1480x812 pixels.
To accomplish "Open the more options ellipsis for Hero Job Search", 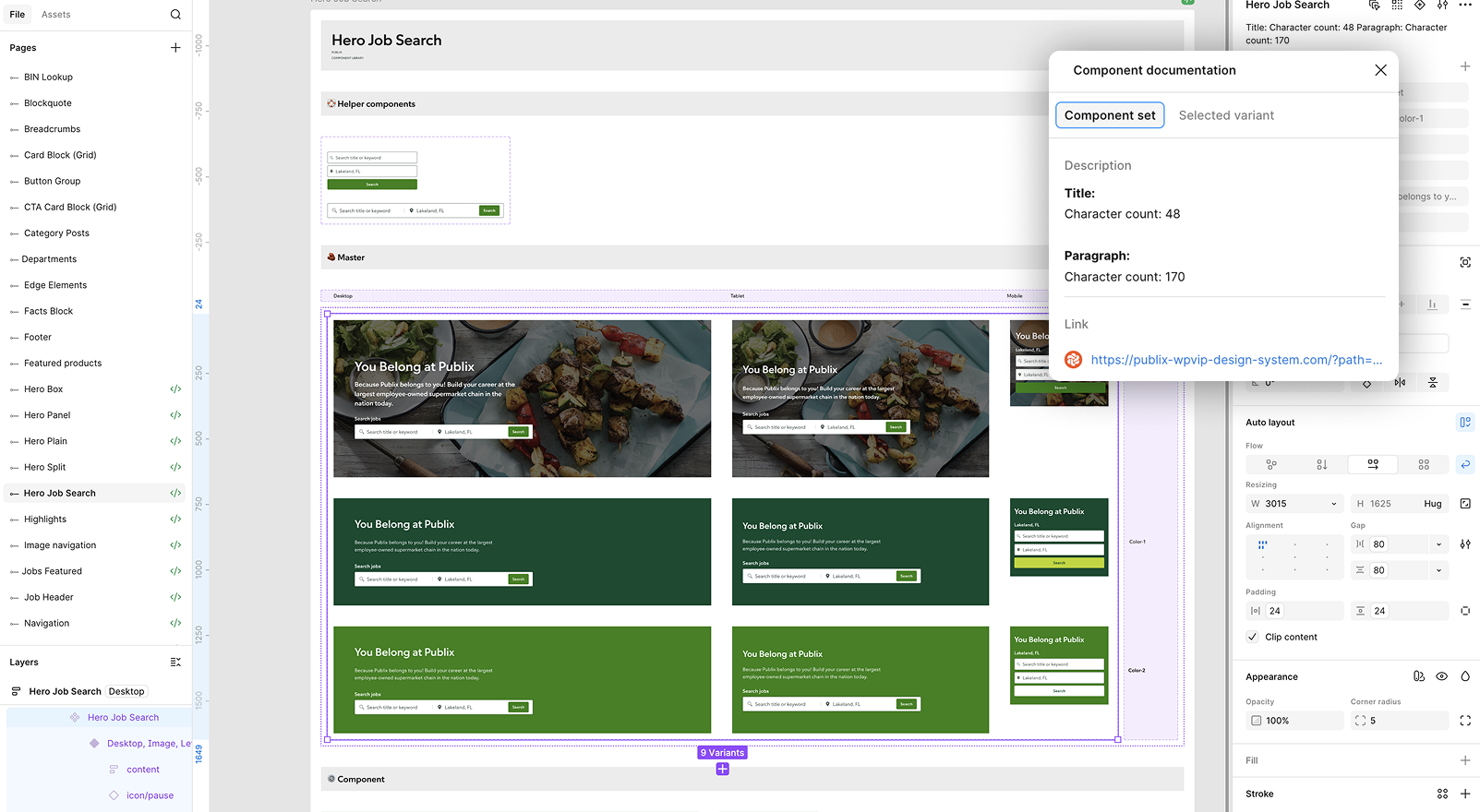I will [1465, 6].
